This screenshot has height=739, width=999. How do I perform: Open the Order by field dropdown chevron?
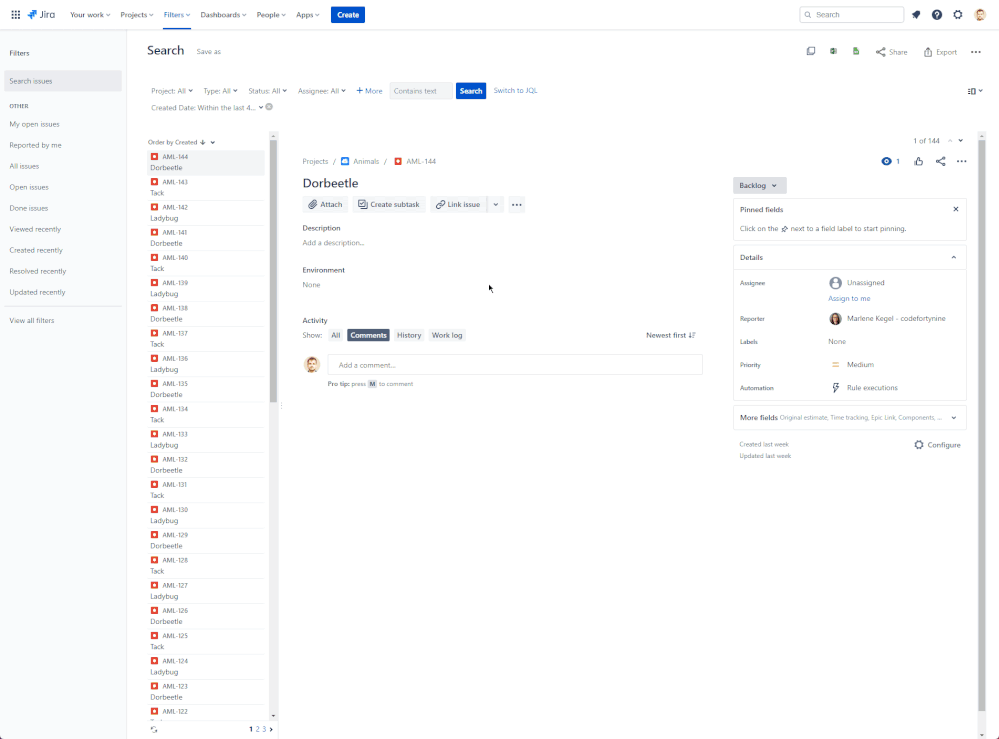tap(213, 143)
